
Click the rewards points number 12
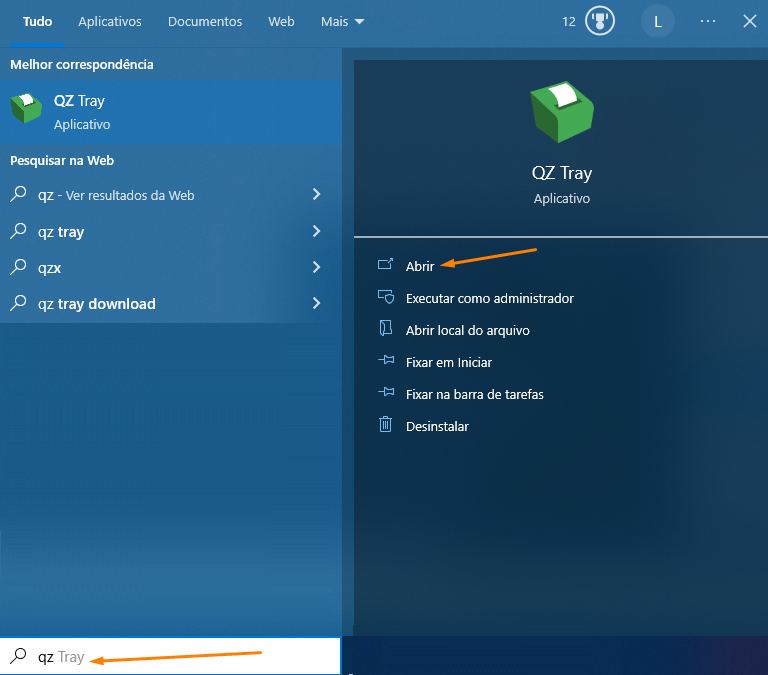tap(569, 22)
